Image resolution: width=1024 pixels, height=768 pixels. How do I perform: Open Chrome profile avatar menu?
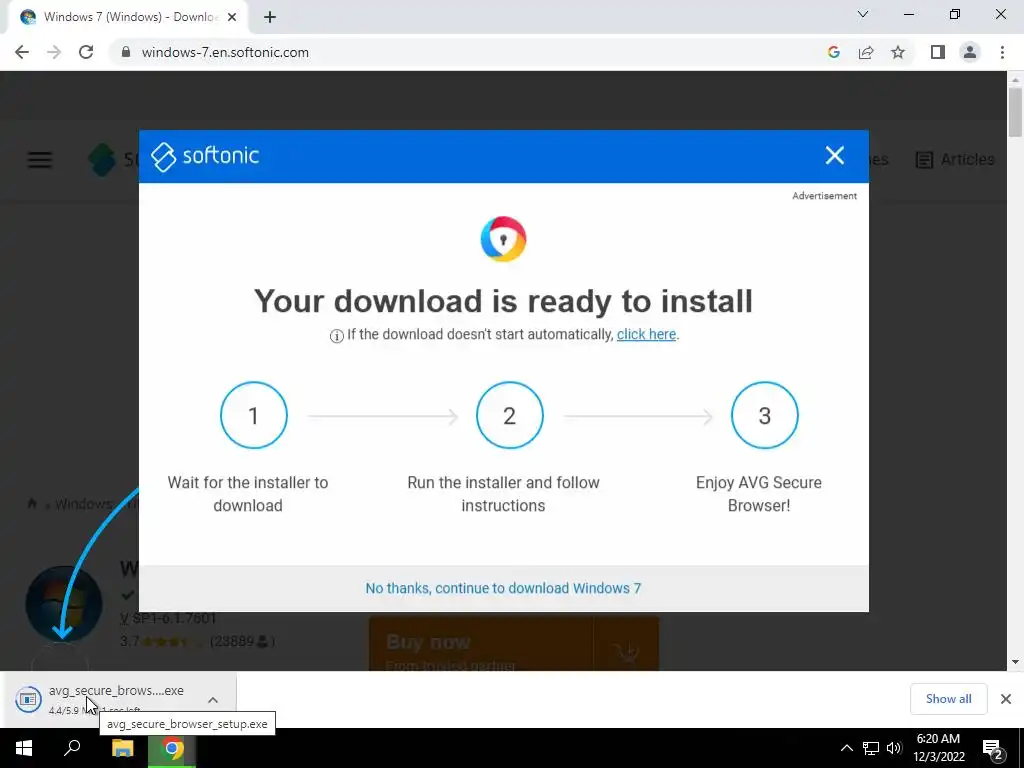(x=970, y=52)
